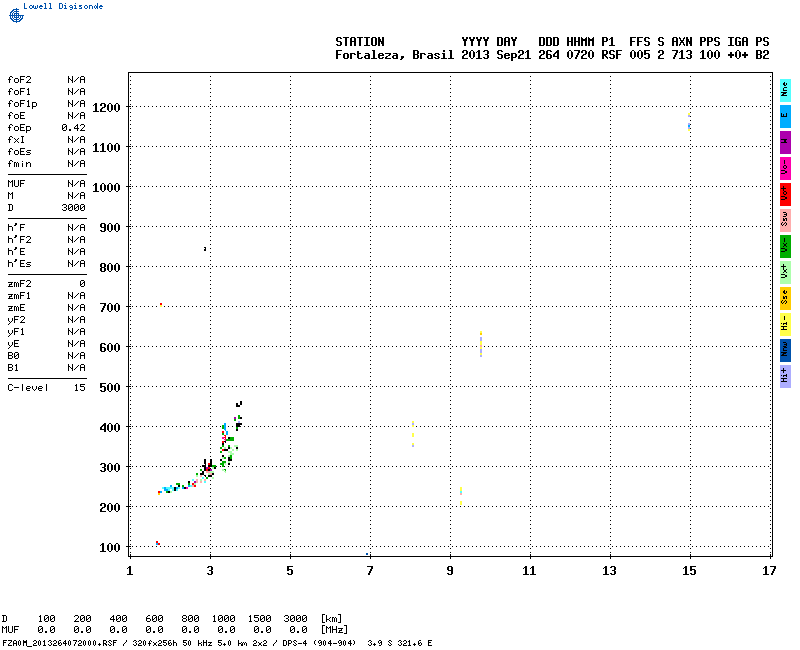Click the 9 frequency axis label
The width and height of the screenshot is (800, 650).
[450, 571]
